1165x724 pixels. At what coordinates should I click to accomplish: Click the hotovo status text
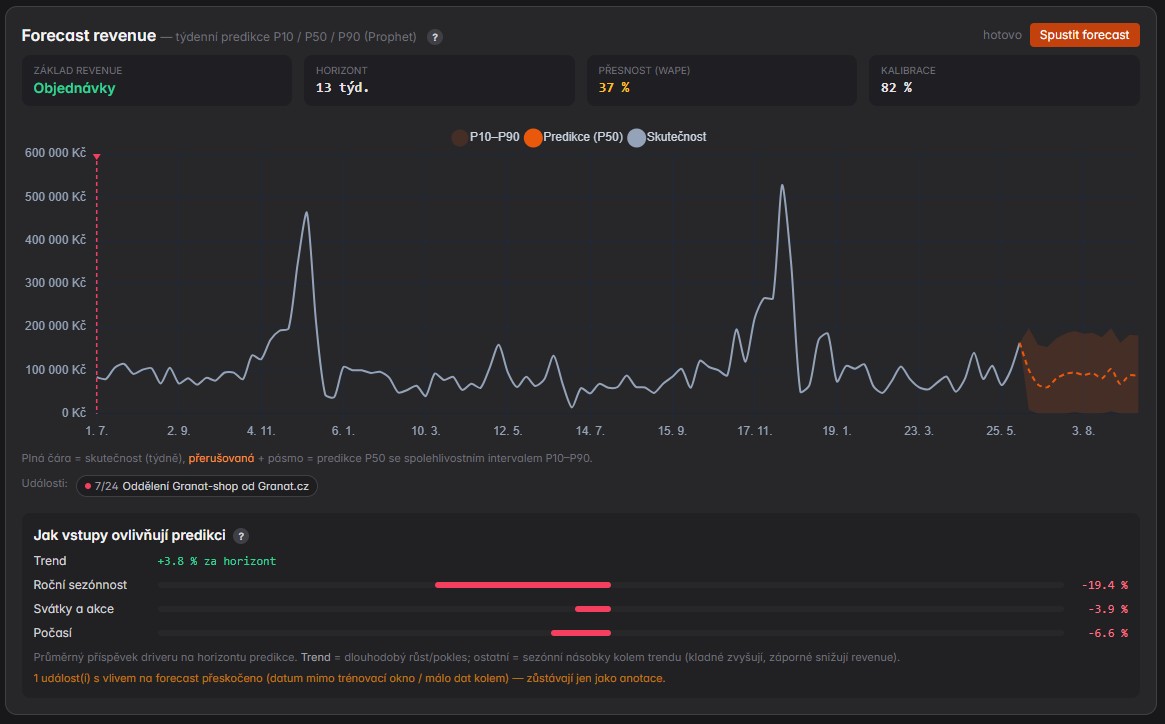1002,35
